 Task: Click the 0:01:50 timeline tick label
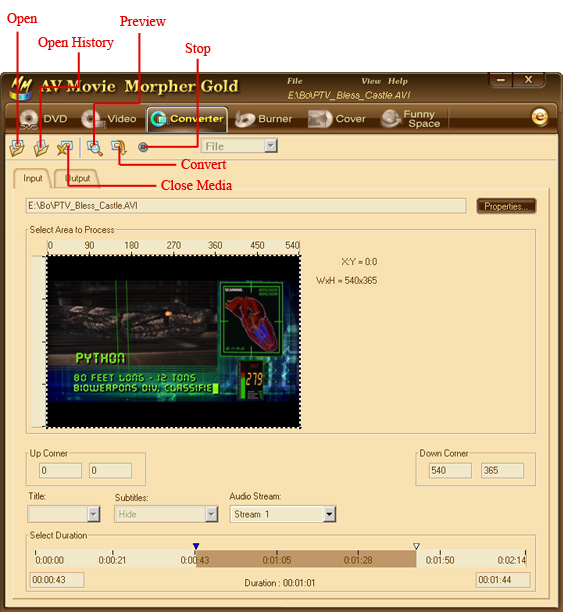(x=440, y=560)
